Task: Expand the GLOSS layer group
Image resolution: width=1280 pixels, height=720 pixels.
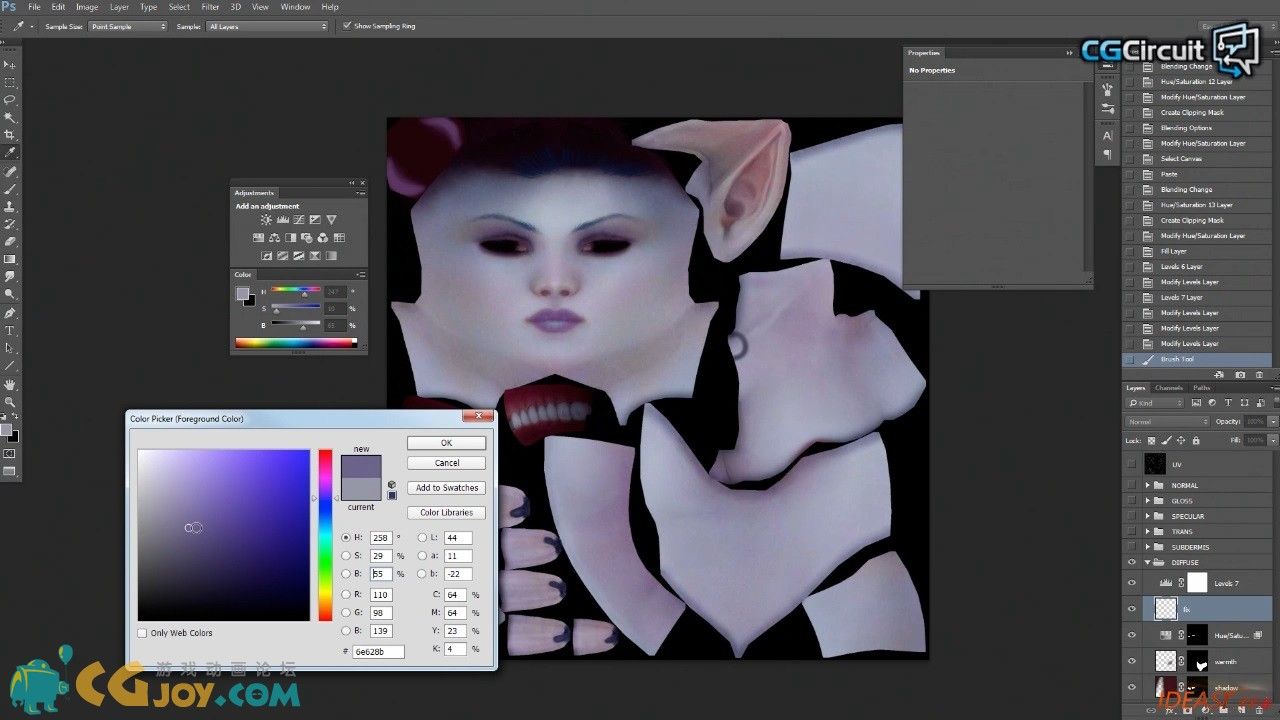Action: click(x=1148, y=501)
